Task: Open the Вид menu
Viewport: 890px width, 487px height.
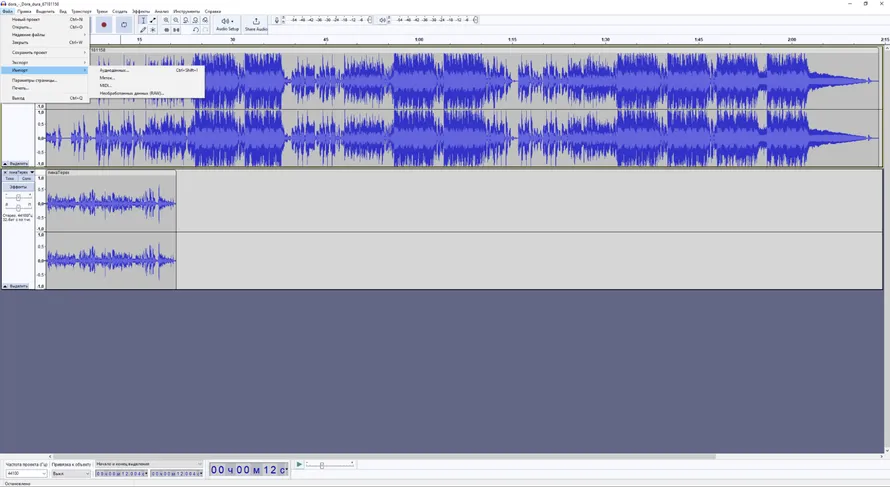Action: click(63, 11)
